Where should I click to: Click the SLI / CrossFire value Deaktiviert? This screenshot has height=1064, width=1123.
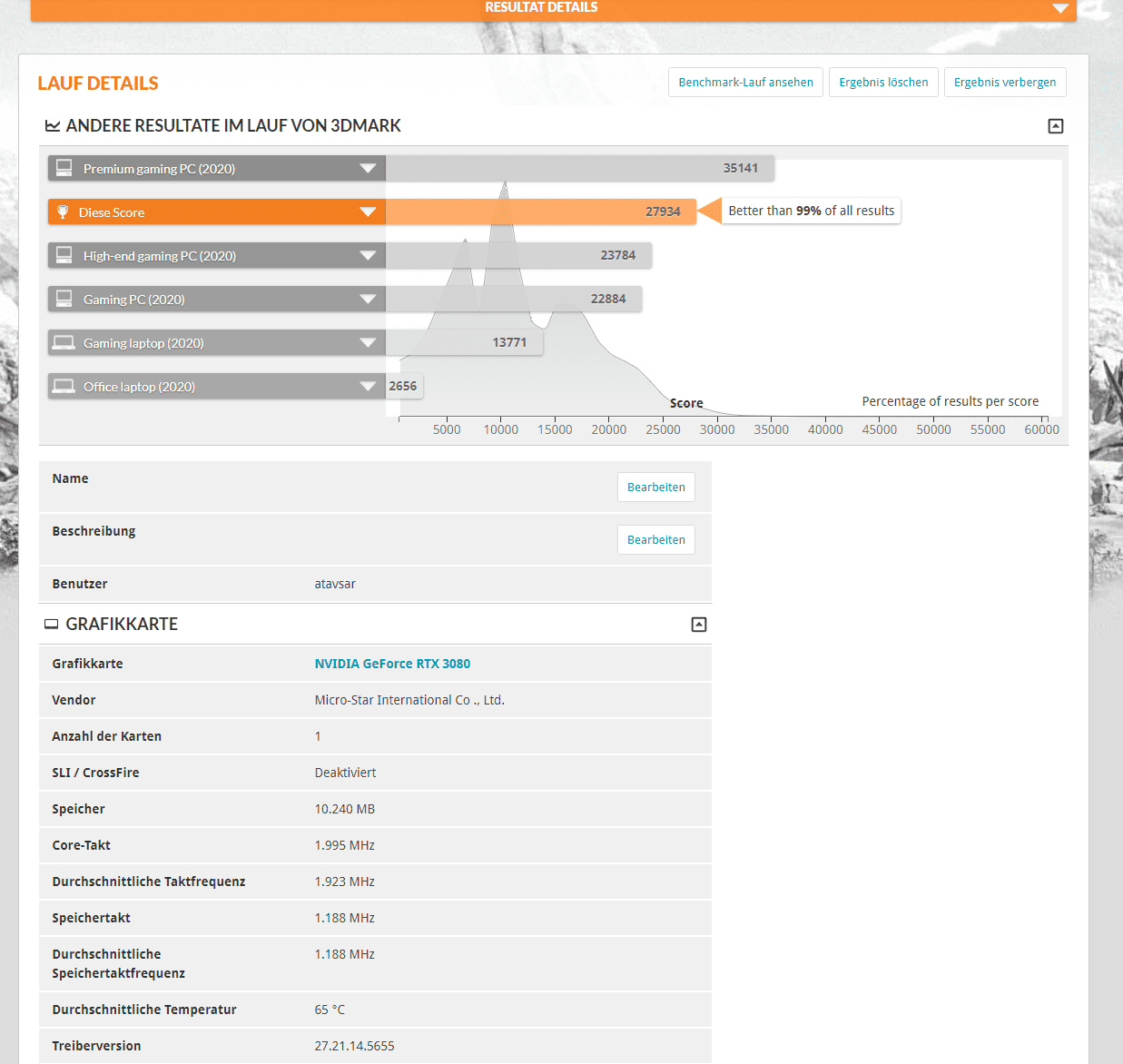point(345,773)
